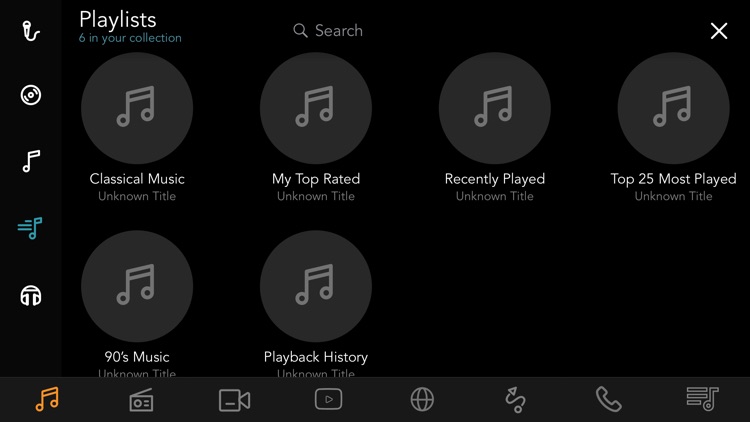The image size is (750, 422).
Task: Close the Playlists view
Action: click(718, 31)
